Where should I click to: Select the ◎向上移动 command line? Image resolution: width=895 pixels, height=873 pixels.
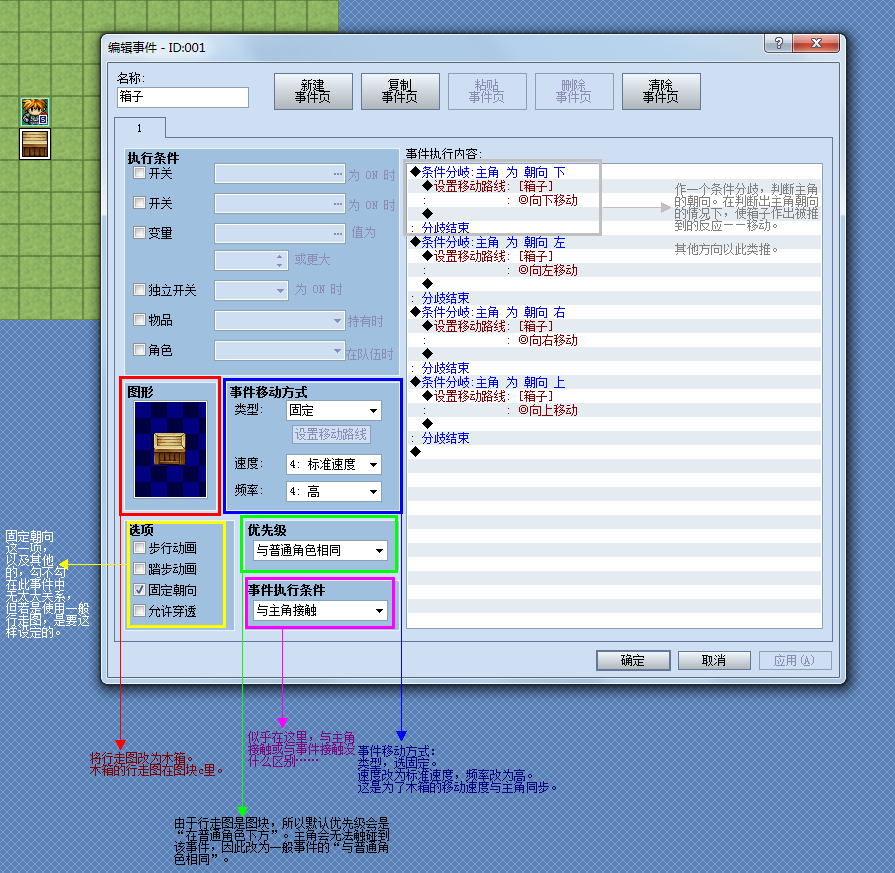(614, 410)
